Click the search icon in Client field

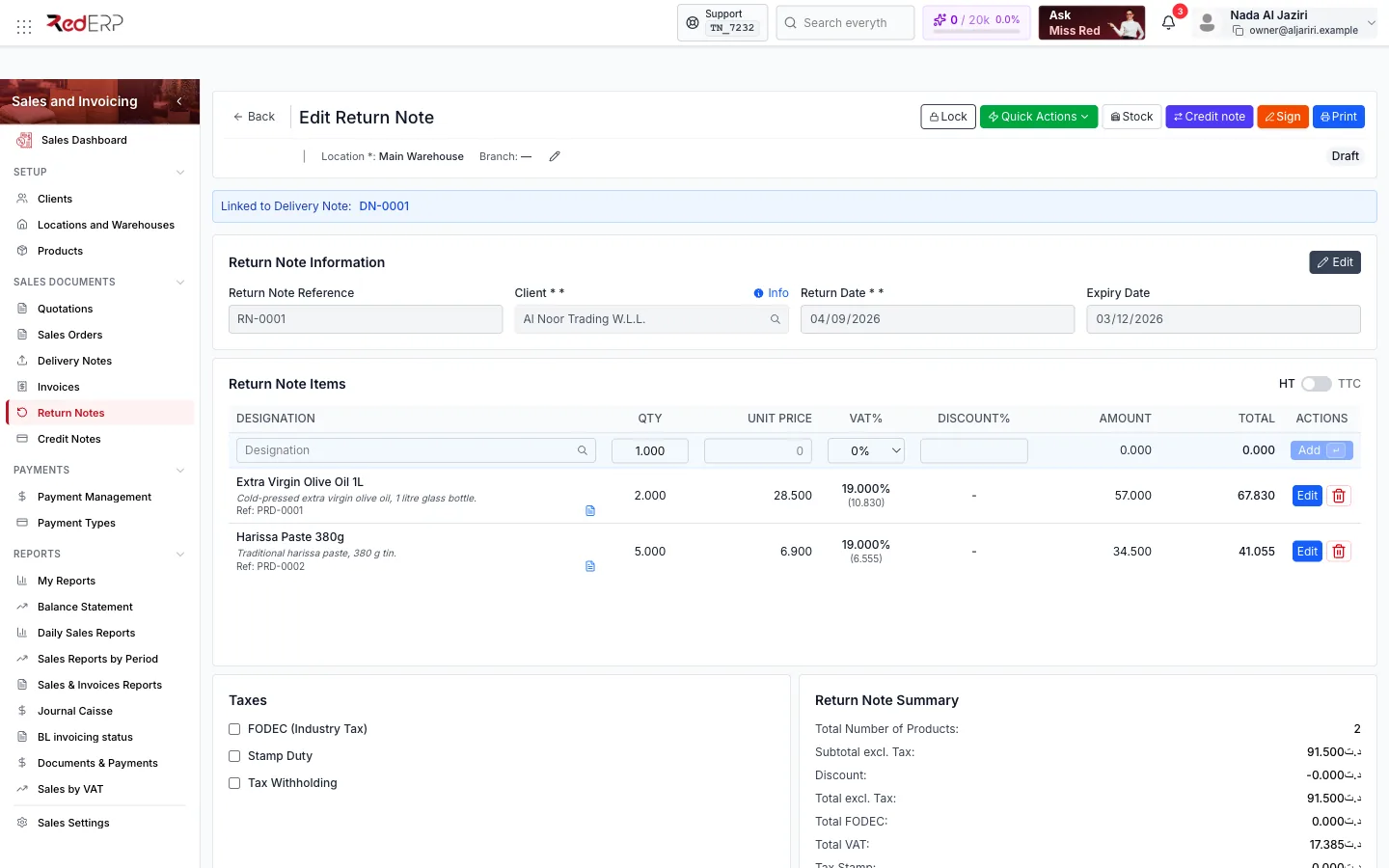tap(776, 319)
